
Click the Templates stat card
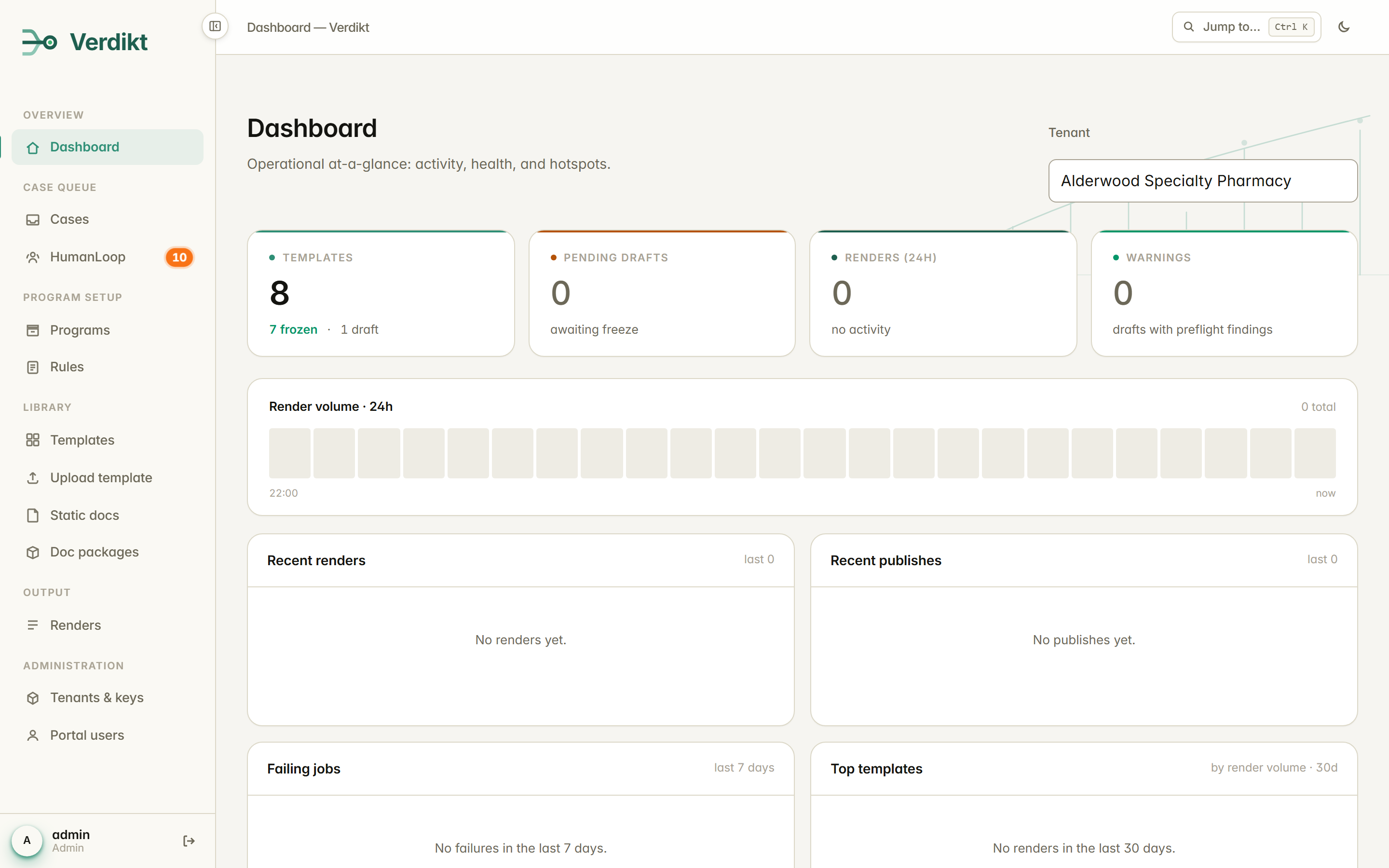tap(381, 293)
